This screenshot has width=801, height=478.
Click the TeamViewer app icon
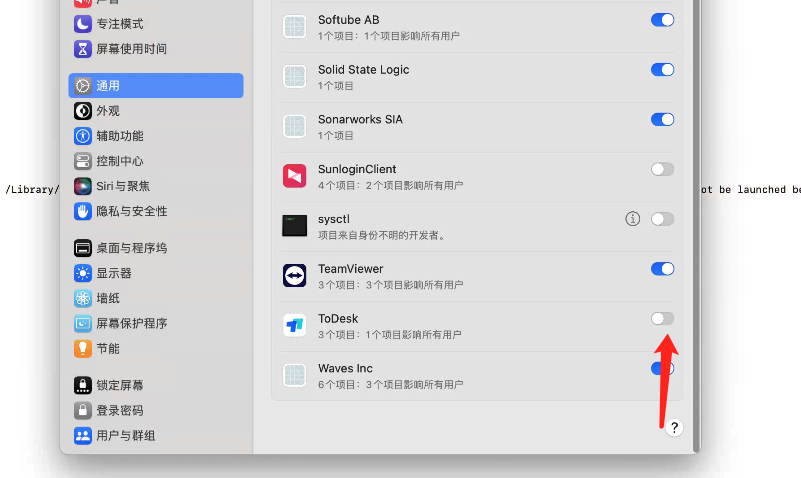295,276
